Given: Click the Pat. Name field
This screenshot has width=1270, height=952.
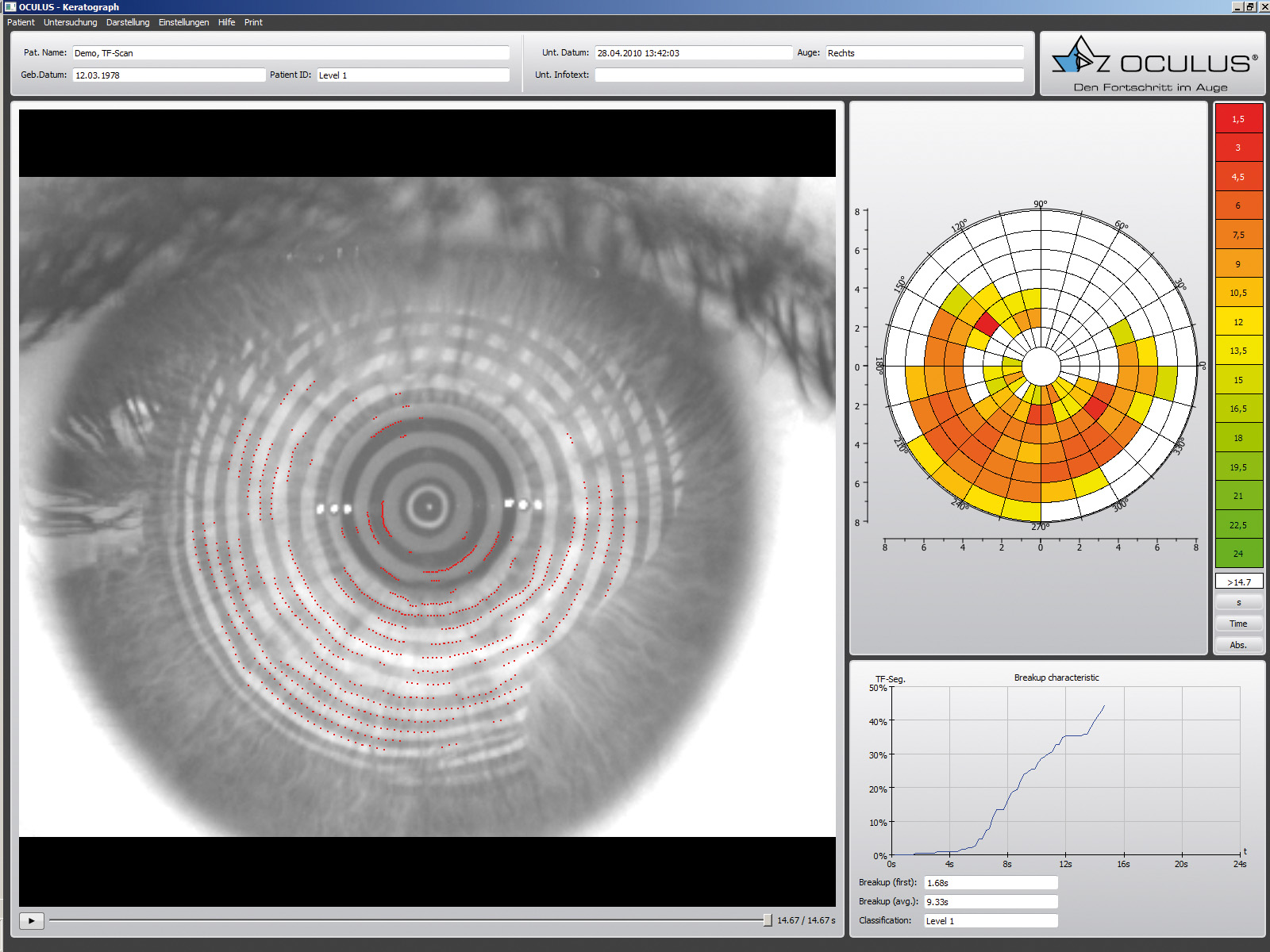Looking at the screenshot, I should 291,53.
